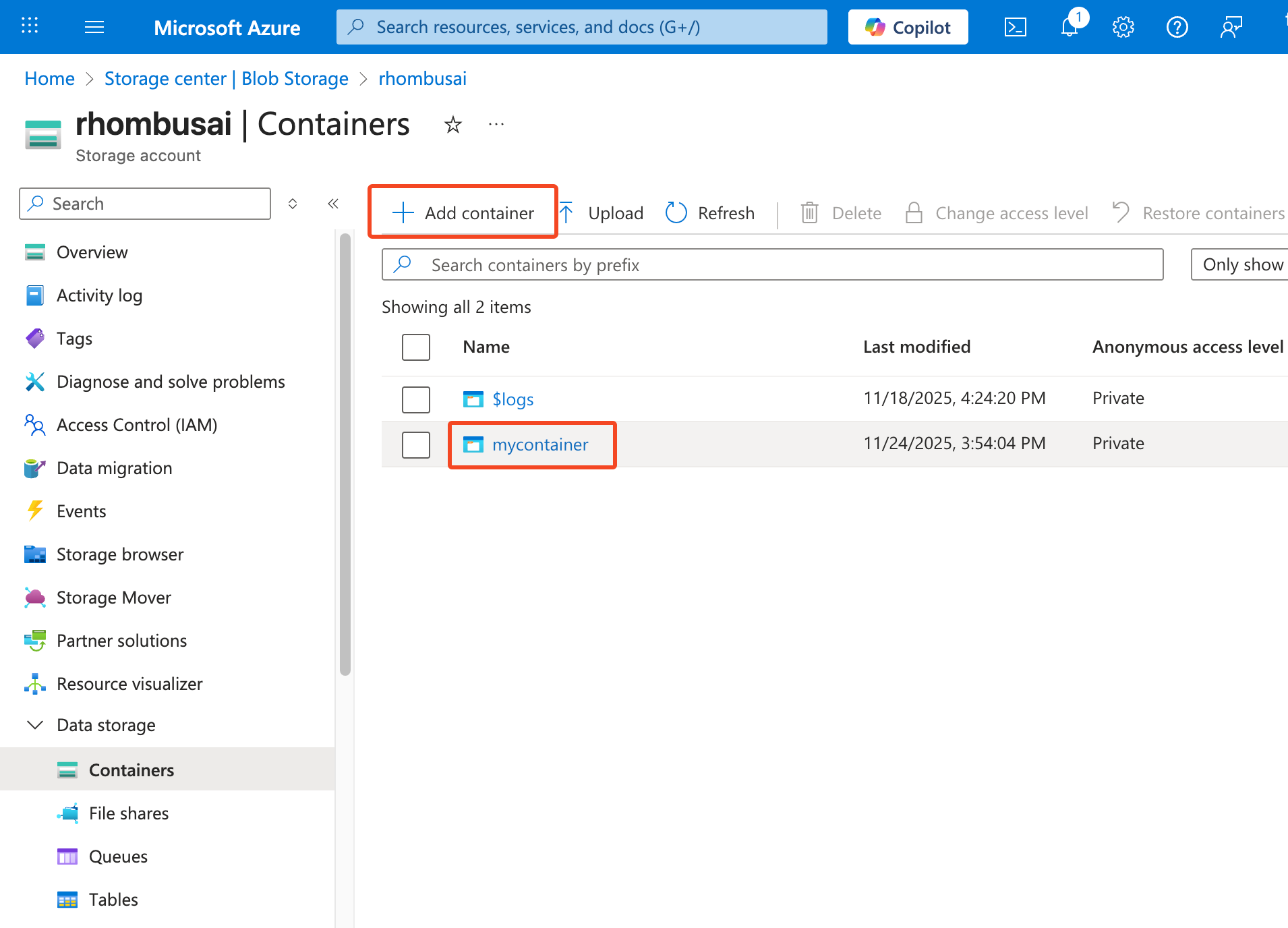This screenshot has width=1288, height=928.
Task: Collapse the left navigation pane
Action: tap(333, 204)
